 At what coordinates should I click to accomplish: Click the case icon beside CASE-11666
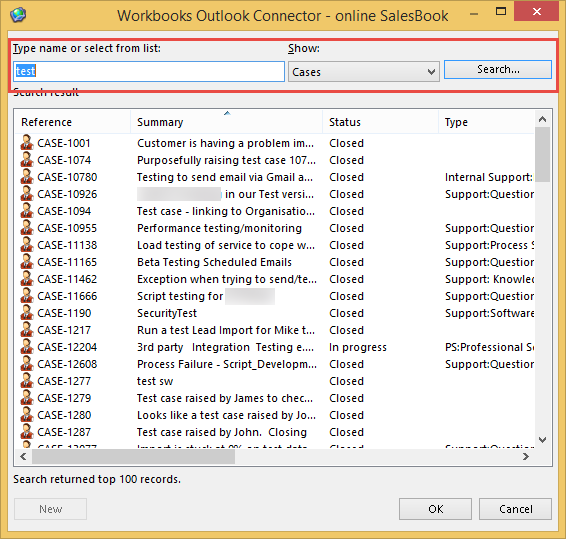[x=27, y=295]
